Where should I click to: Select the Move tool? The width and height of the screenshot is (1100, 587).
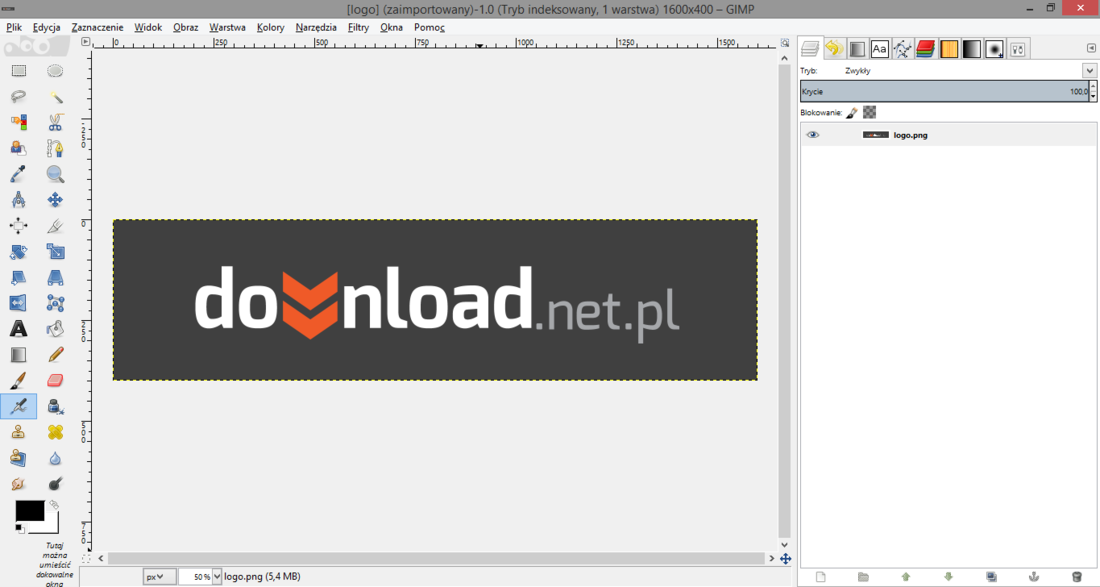(55, 200)
